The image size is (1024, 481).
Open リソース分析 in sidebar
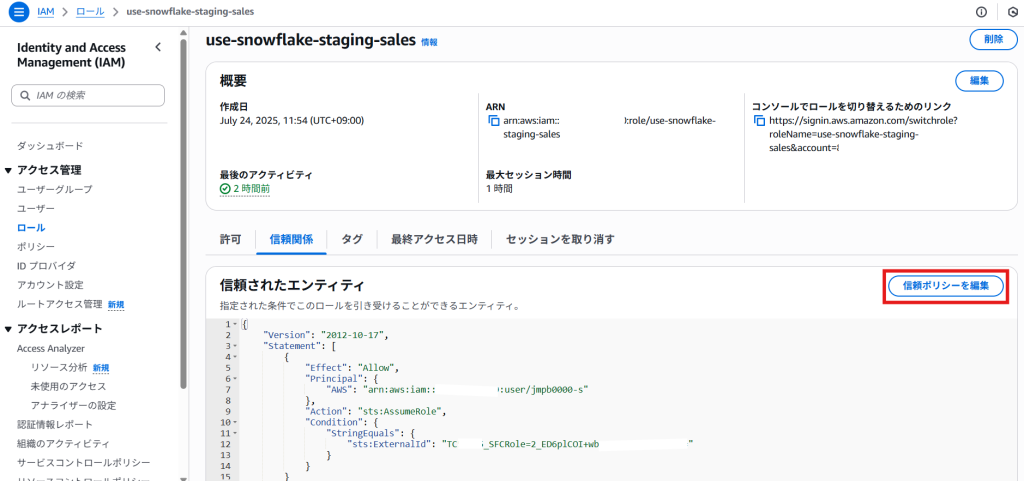(x=58, y=367)
